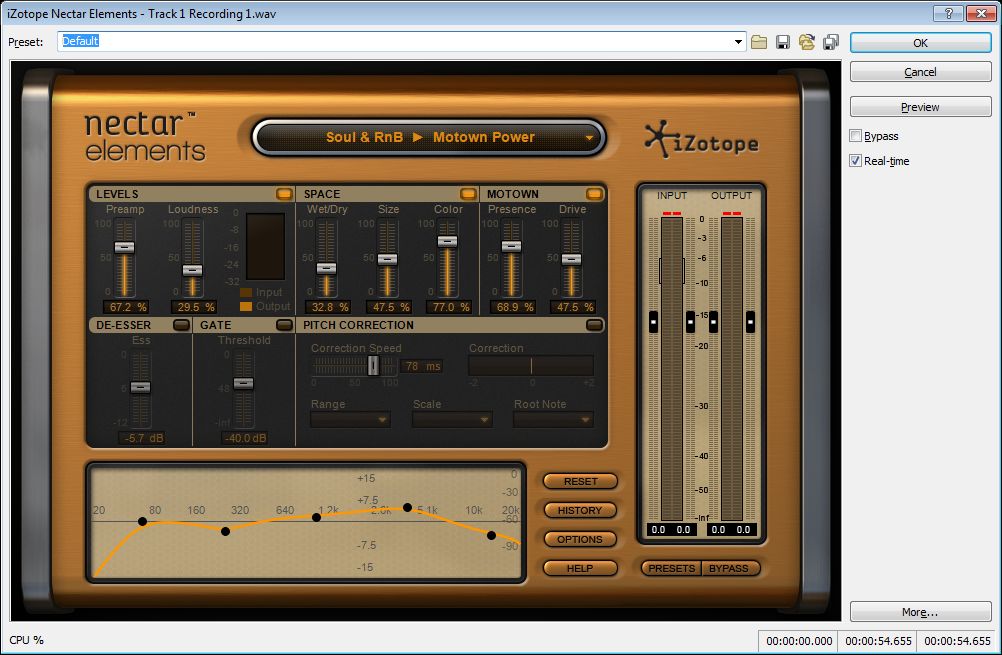Open a preset file with the folder icon

pos(759,42)
